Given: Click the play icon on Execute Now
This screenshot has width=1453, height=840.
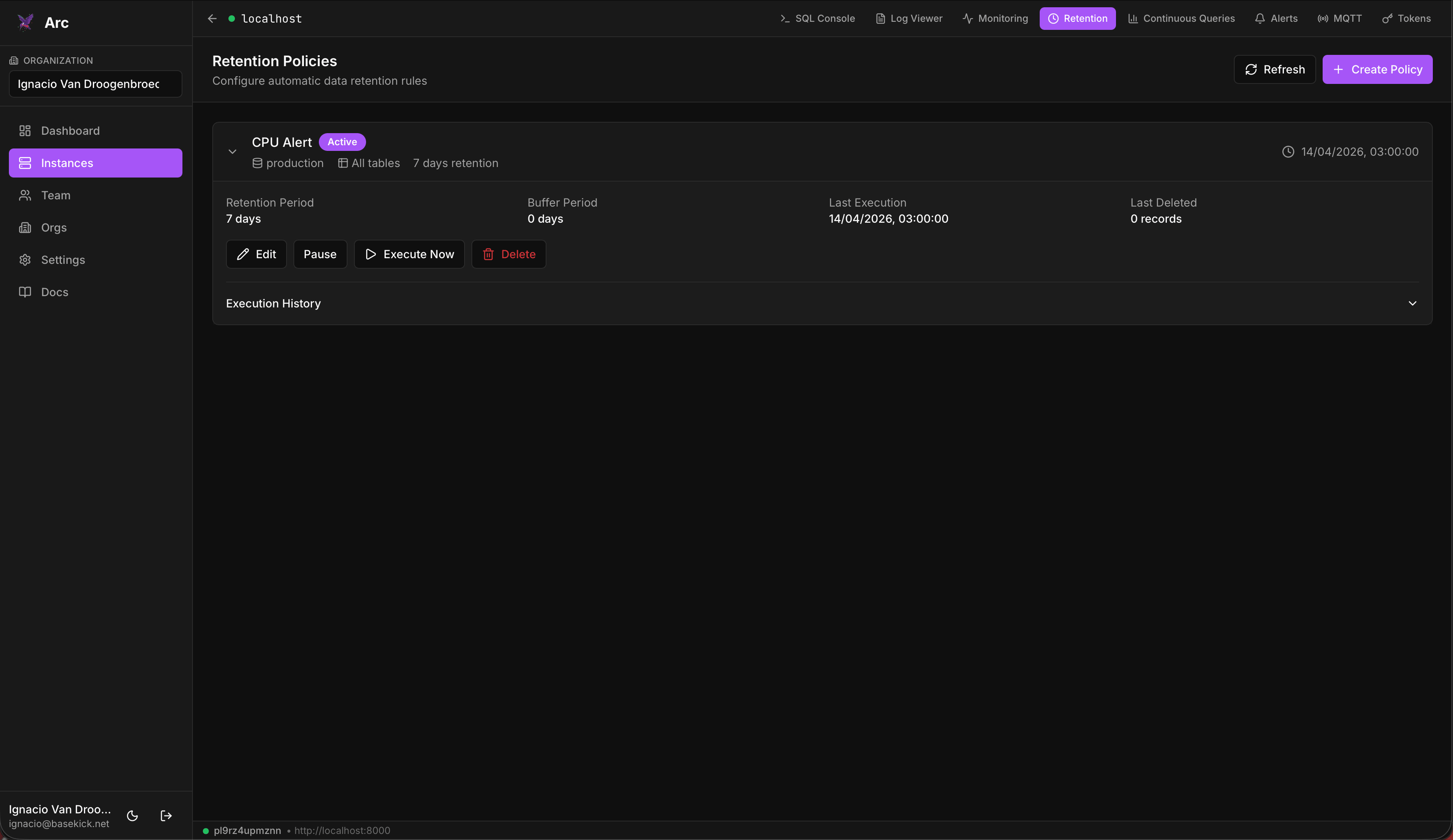Looking at the screenshot, I should point(371,254).
